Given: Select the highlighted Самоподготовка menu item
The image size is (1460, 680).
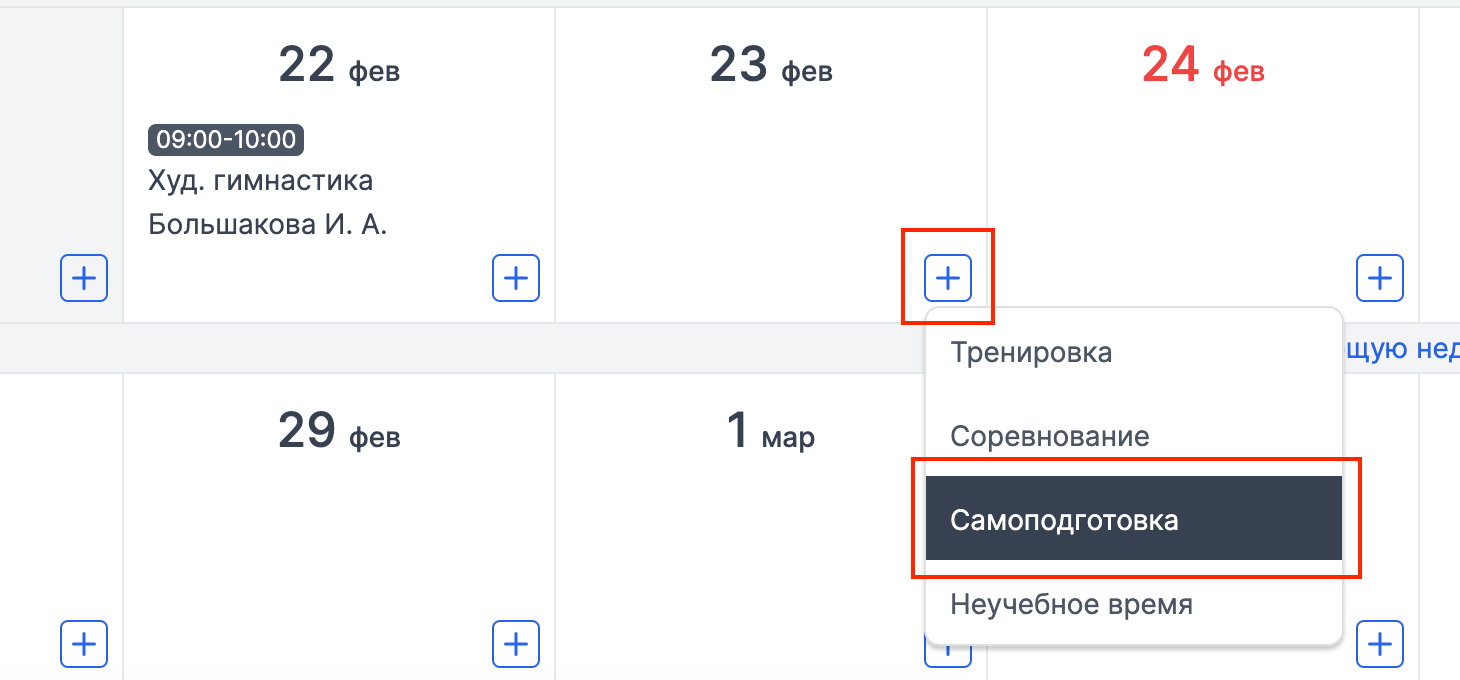Looking at the screenshot, I should pyautogui.click(x=1134, y=518).
